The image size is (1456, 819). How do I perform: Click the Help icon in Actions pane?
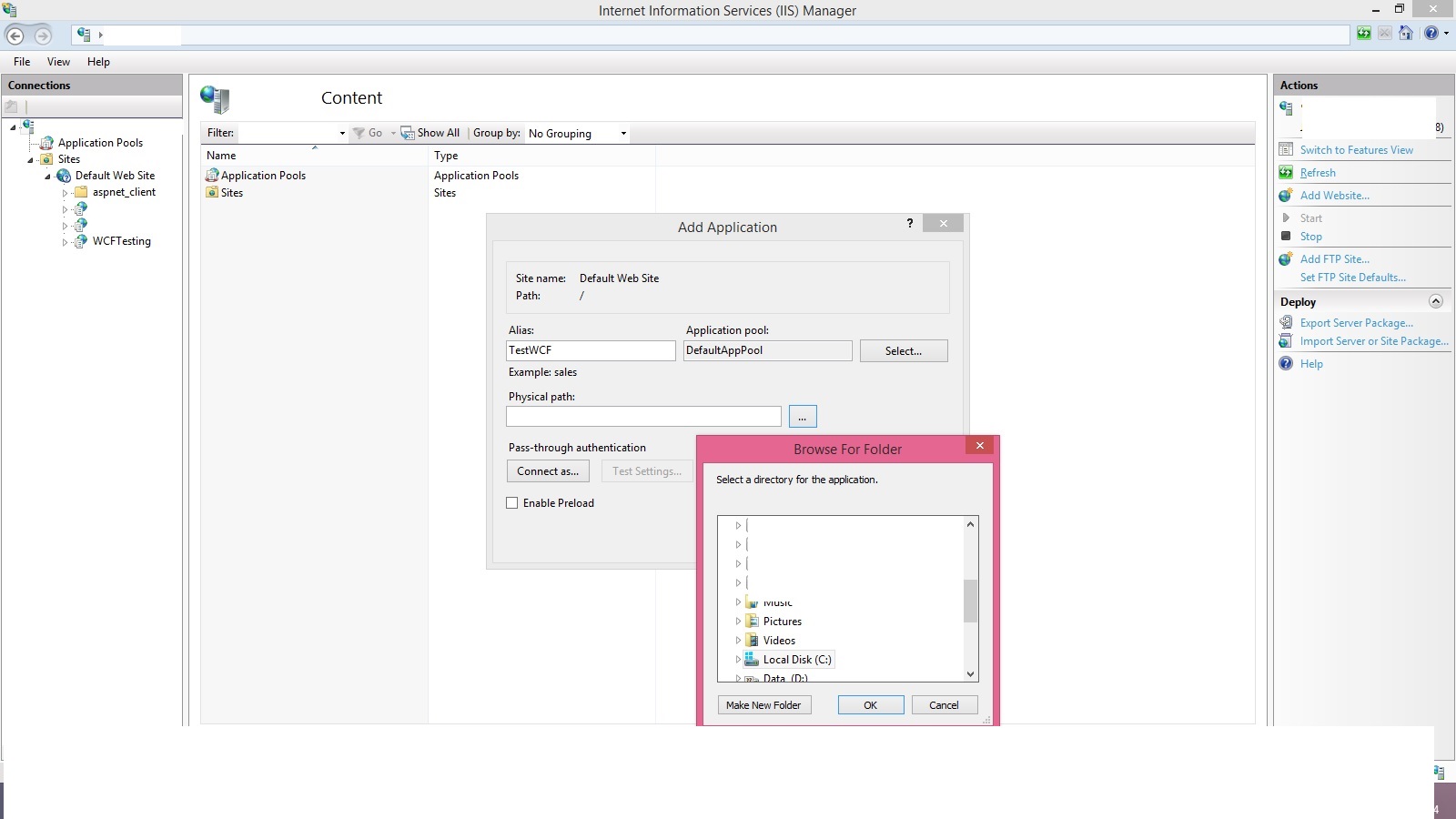(x=1286, y=363)
